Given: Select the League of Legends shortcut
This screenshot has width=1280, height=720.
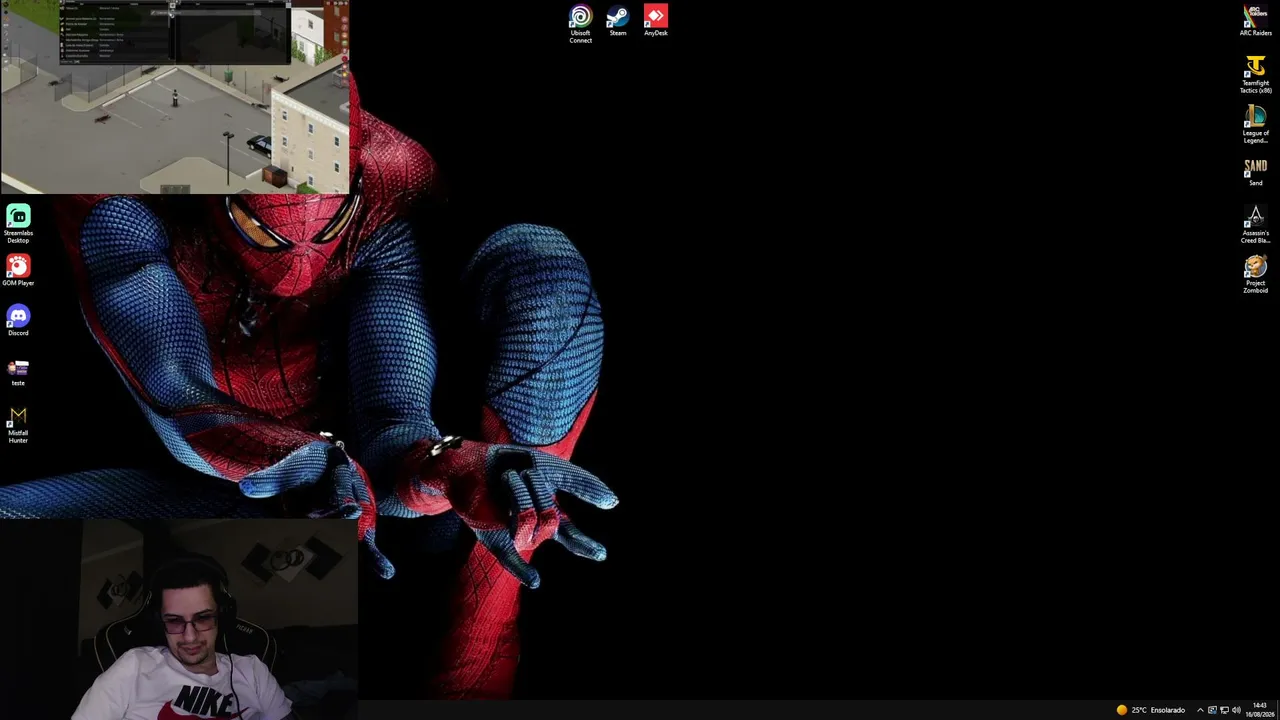Looking at the screenshot, I should click(x=1255, y=125).
